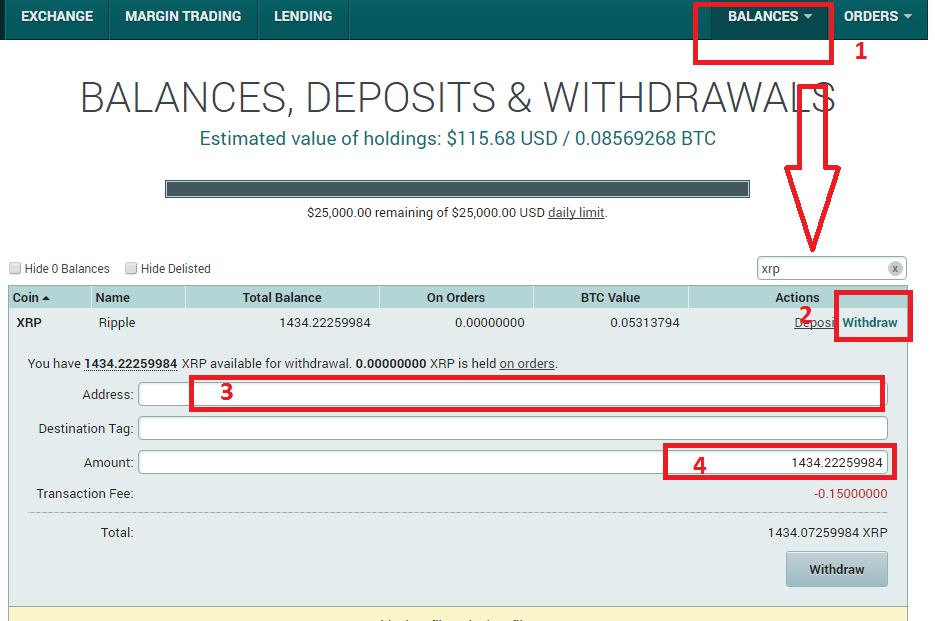Enable the Hide 0 Balances checkbox

[x=16, y=268]
